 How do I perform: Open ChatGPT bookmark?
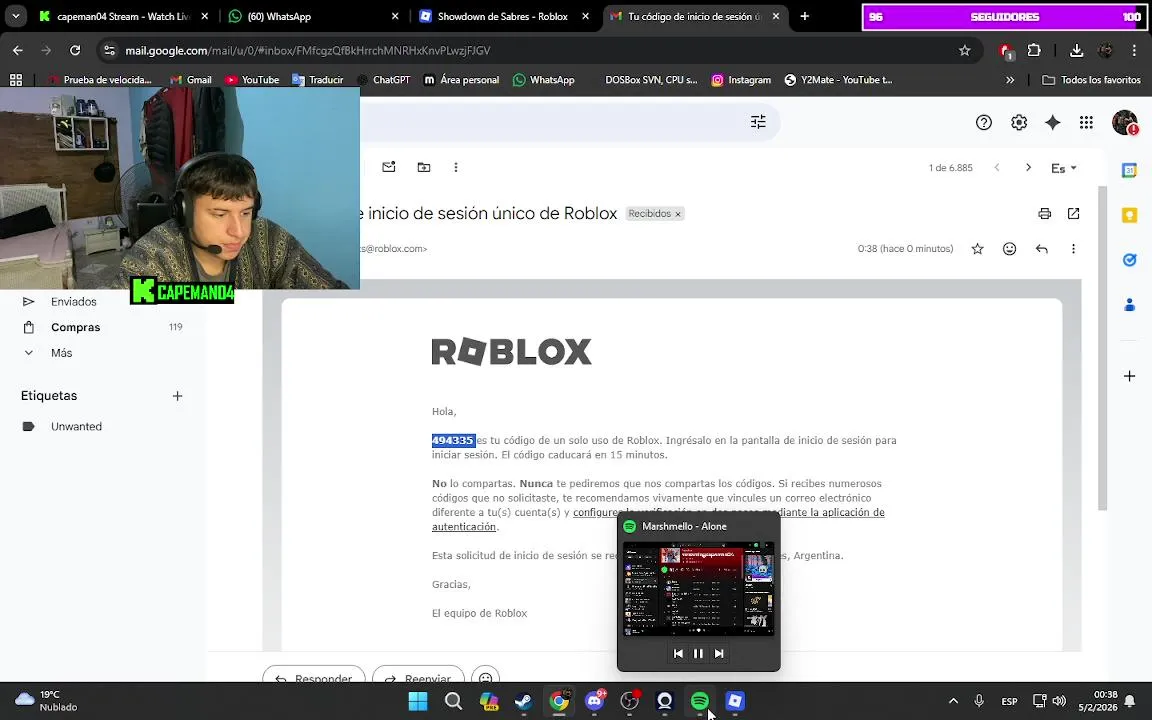click(383, 80)
